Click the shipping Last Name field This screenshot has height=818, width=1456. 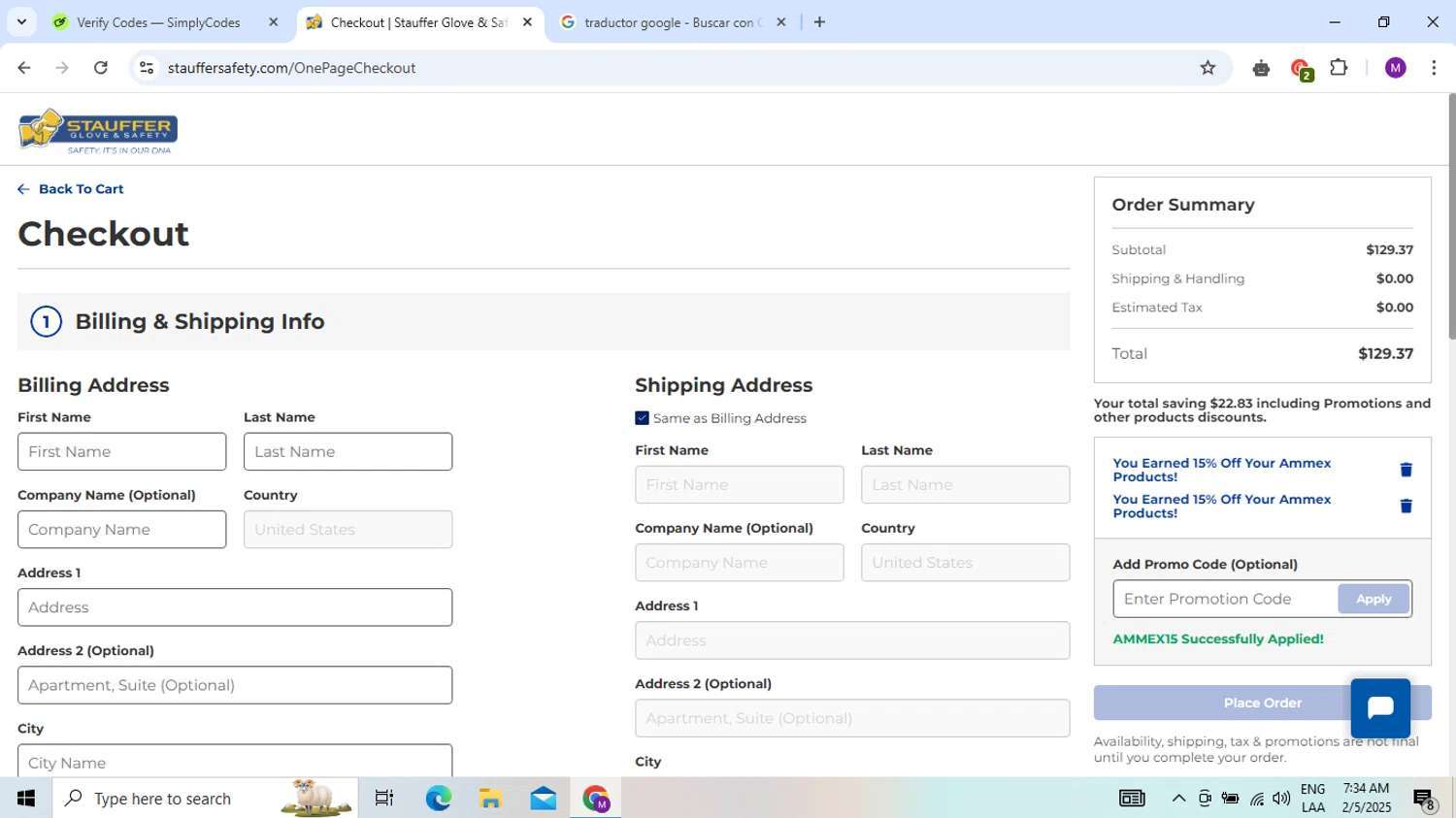coord(966,484)
